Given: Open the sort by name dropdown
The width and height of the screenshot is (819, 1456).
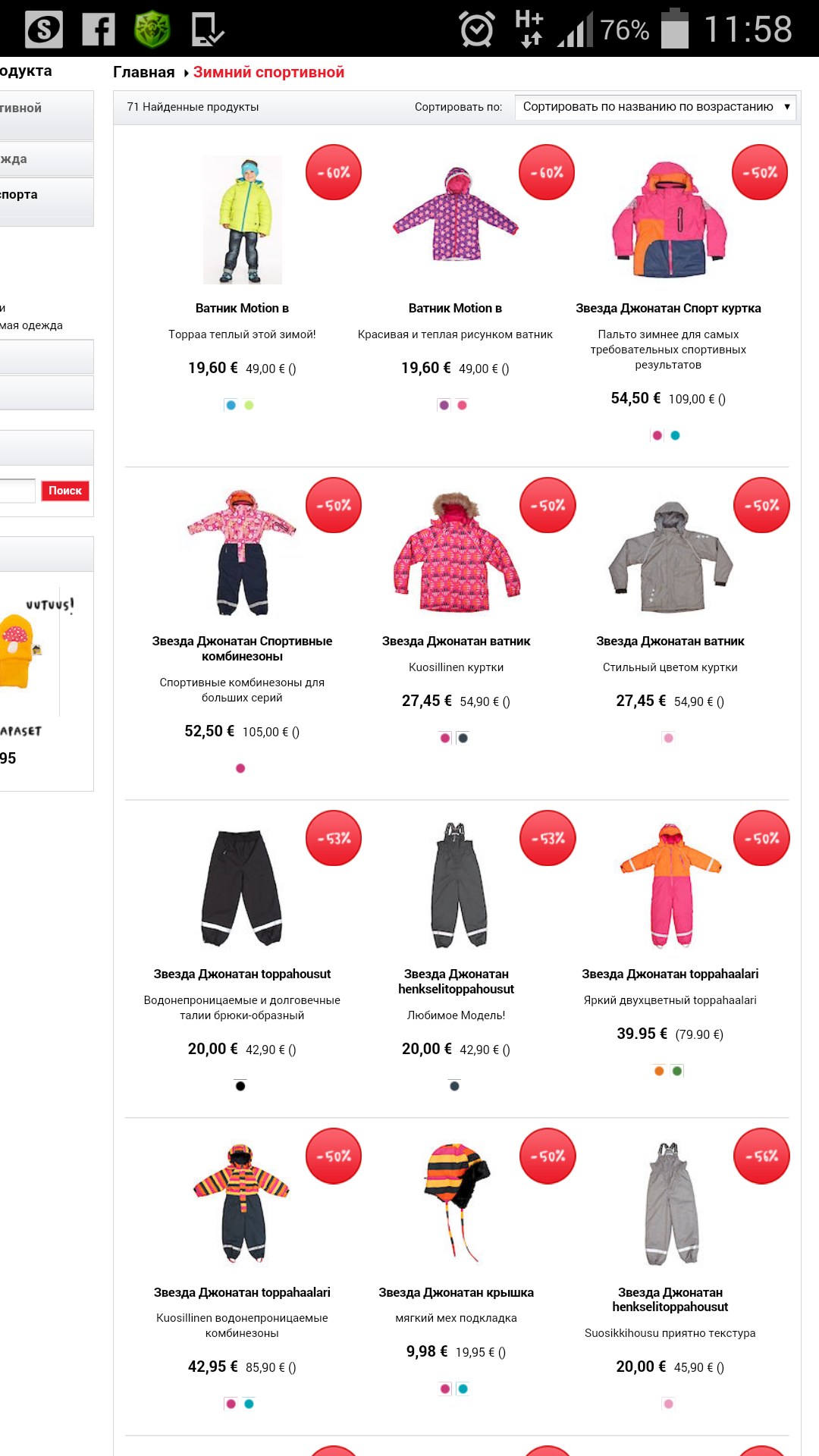Looking at the screenshot, I should point(655,107).
